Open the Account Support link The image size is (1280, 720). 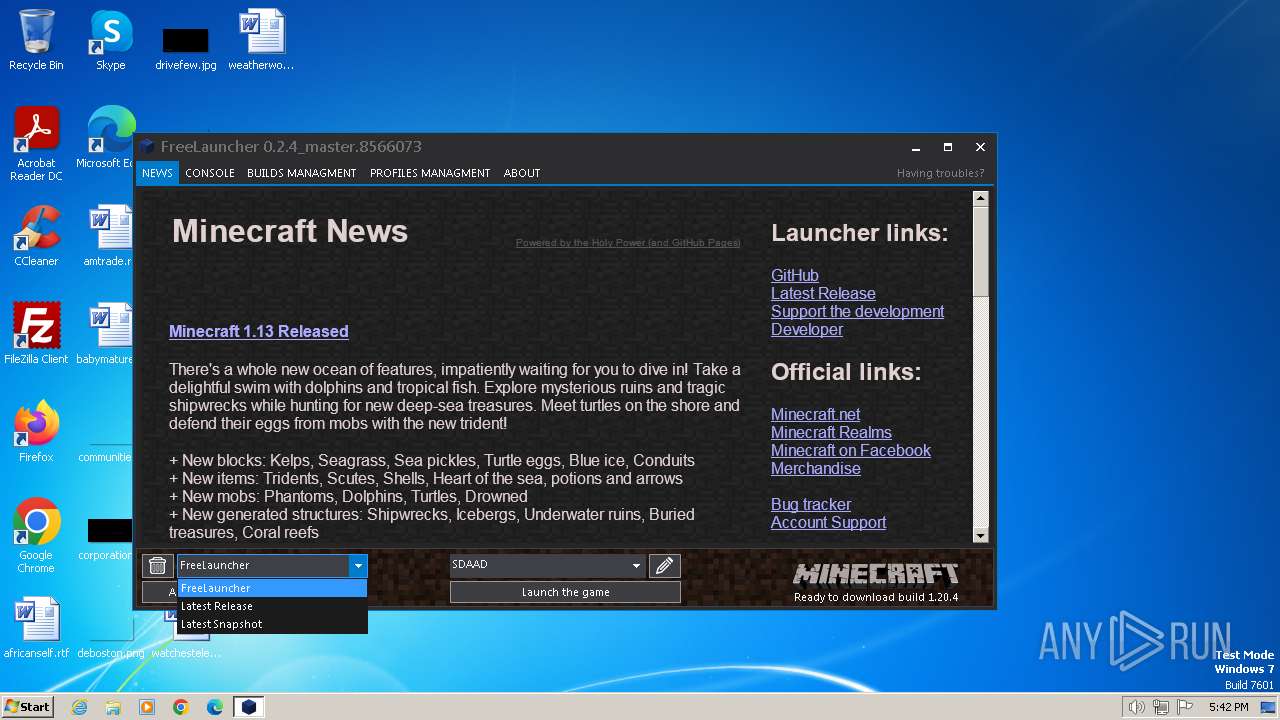(828, 522)
